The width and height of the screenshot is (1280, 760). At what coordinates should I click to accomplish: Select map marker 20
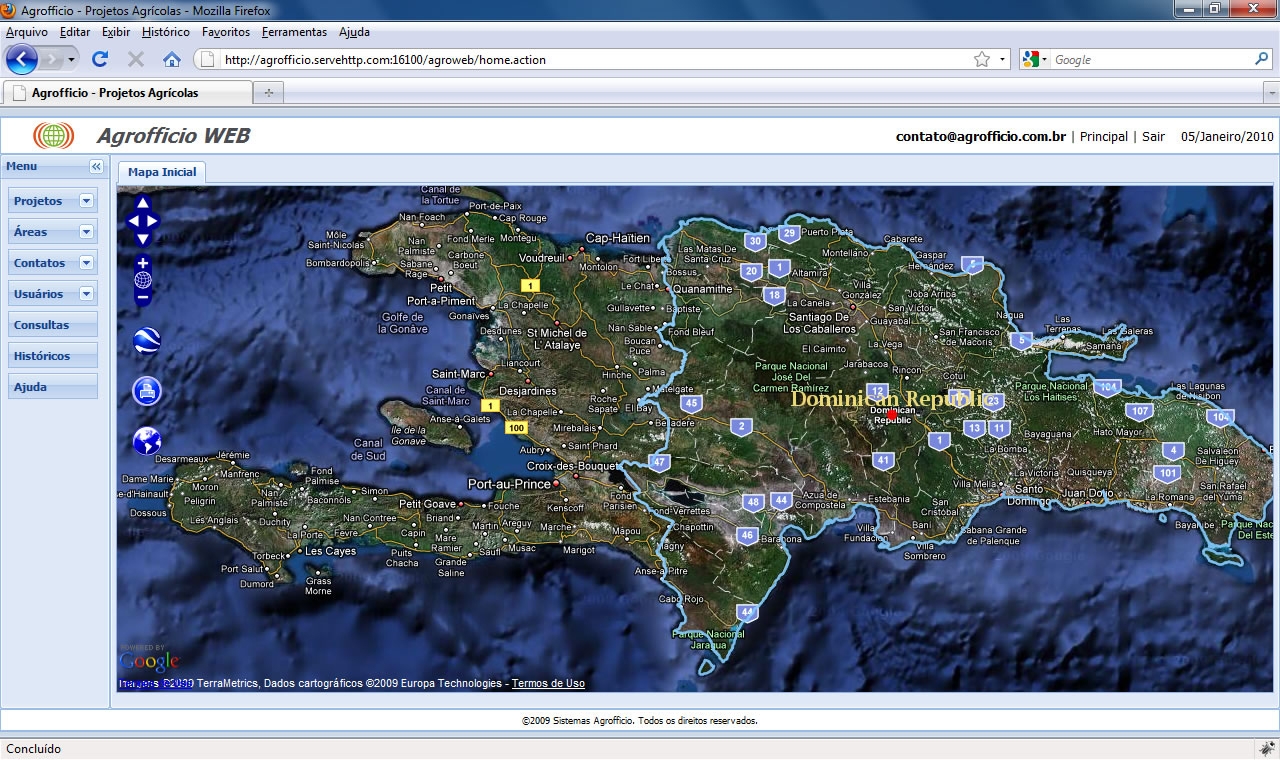click(752, 271)
